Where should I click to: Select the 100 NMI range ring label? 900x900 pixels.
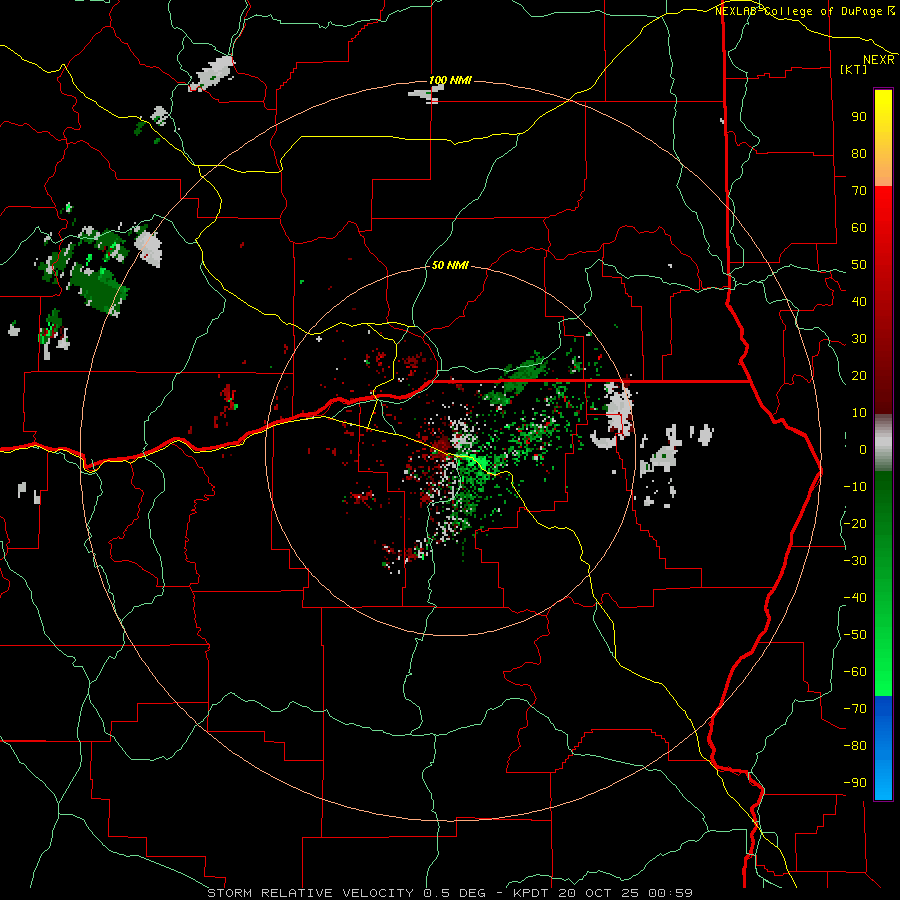[x=451, y=80]
